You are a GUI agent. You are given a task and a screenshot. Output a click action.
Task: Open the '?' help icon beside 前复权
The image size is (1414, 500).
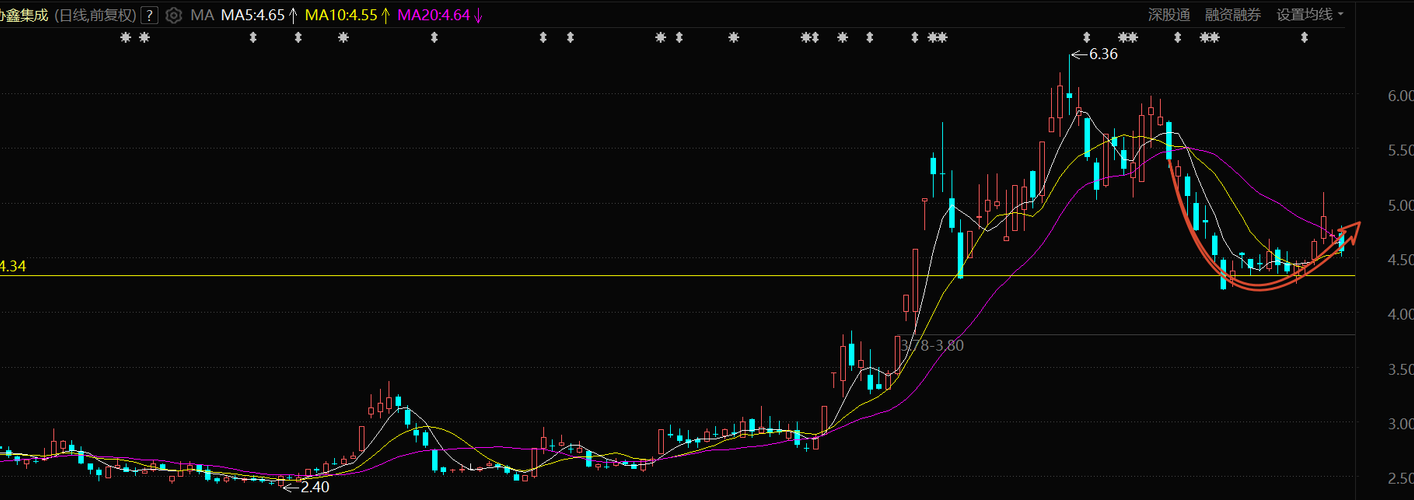coord(149,15)
